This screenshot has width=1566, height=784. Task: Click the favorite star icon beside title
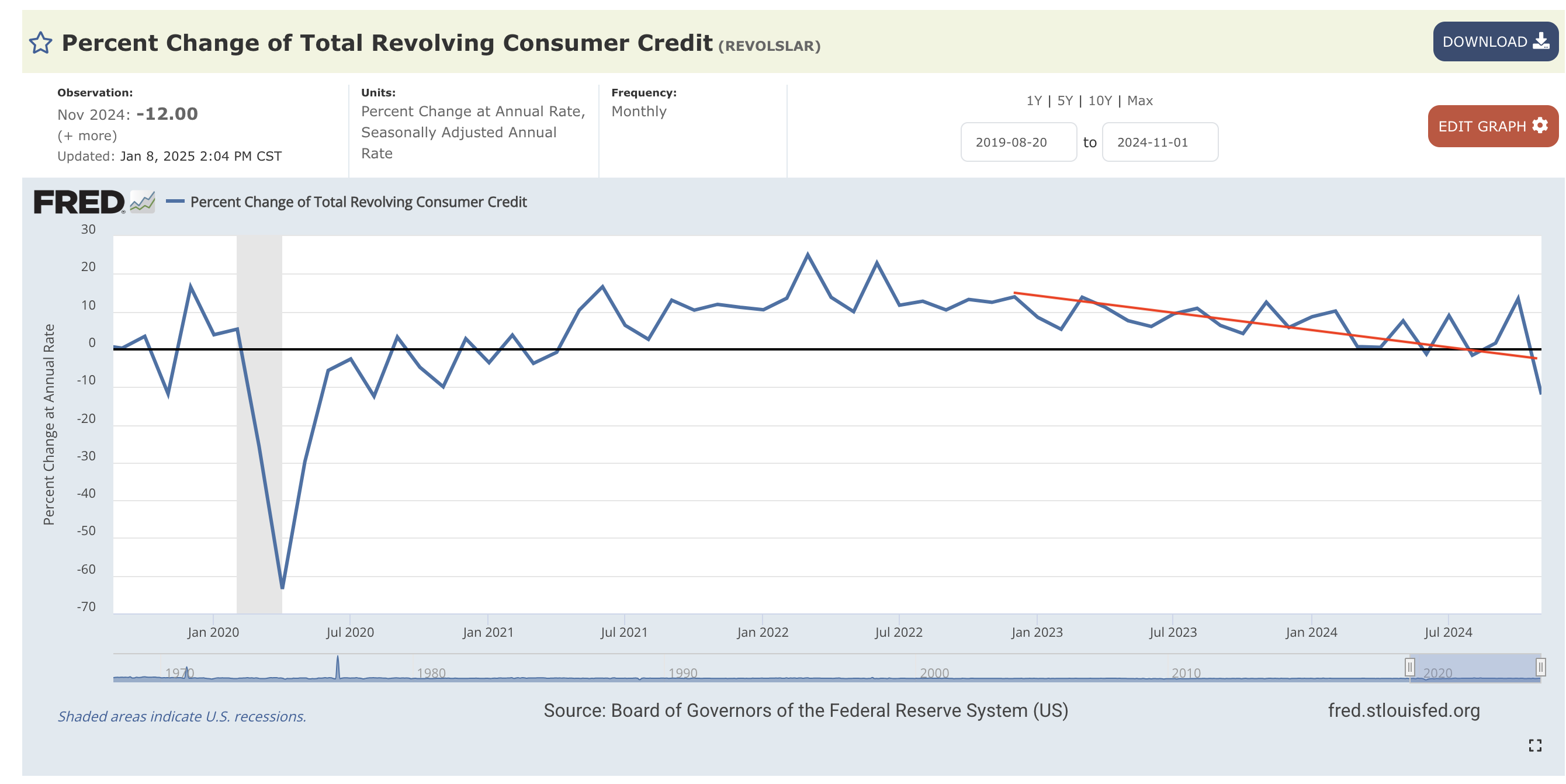tap(40, 43)
